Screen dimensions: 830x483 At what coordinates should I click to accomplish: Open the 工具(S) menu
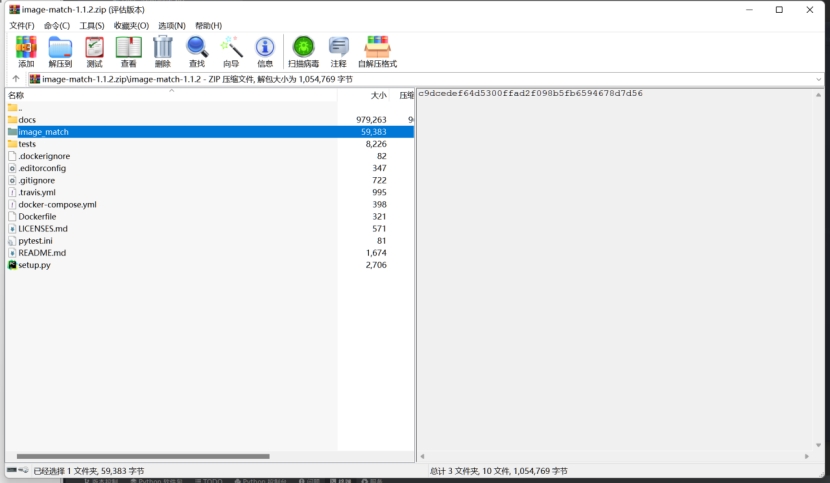[x=92, y=25]
